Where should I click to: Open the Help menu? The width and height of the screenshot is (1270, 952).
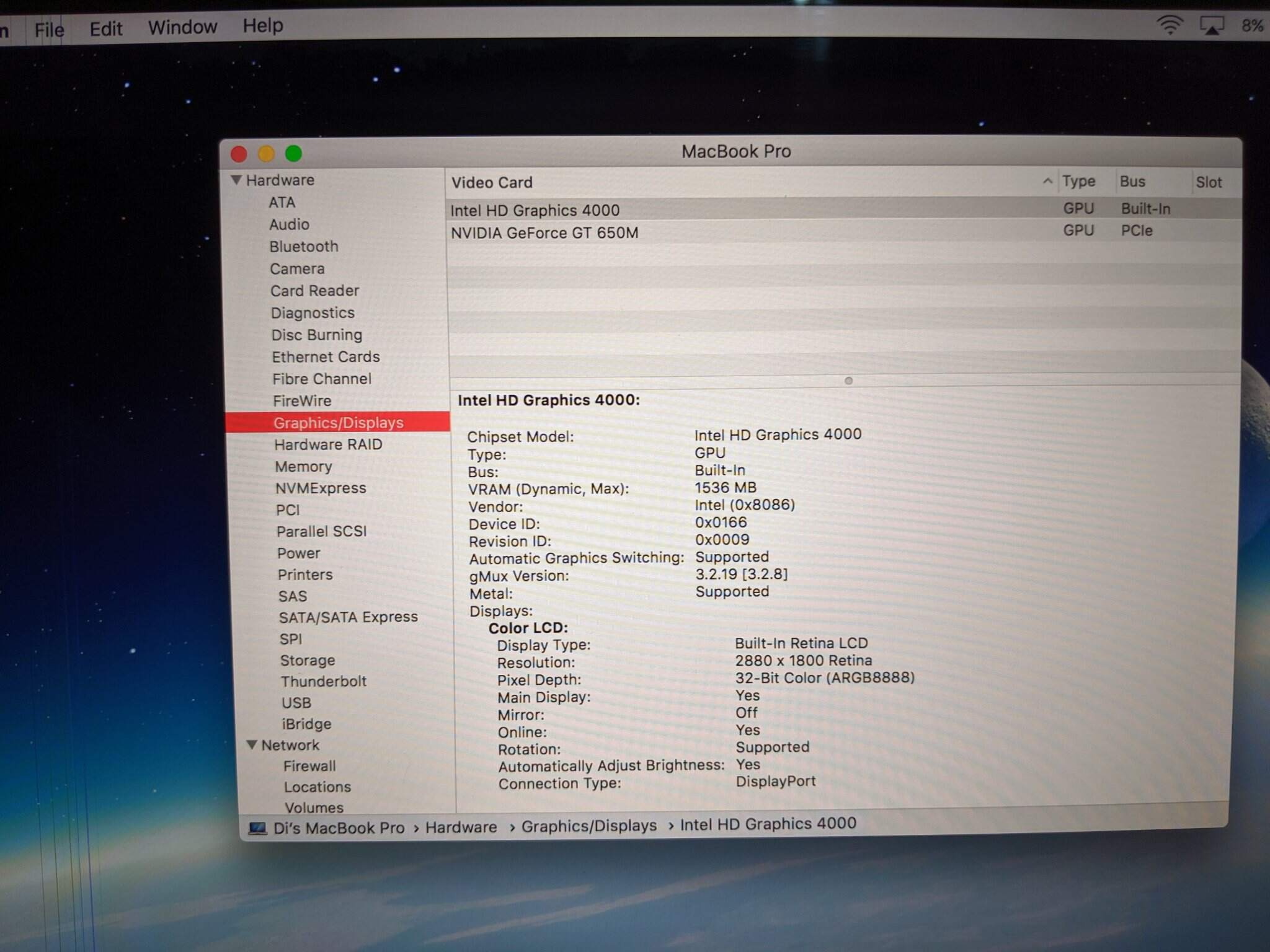(x=263, y=25)
